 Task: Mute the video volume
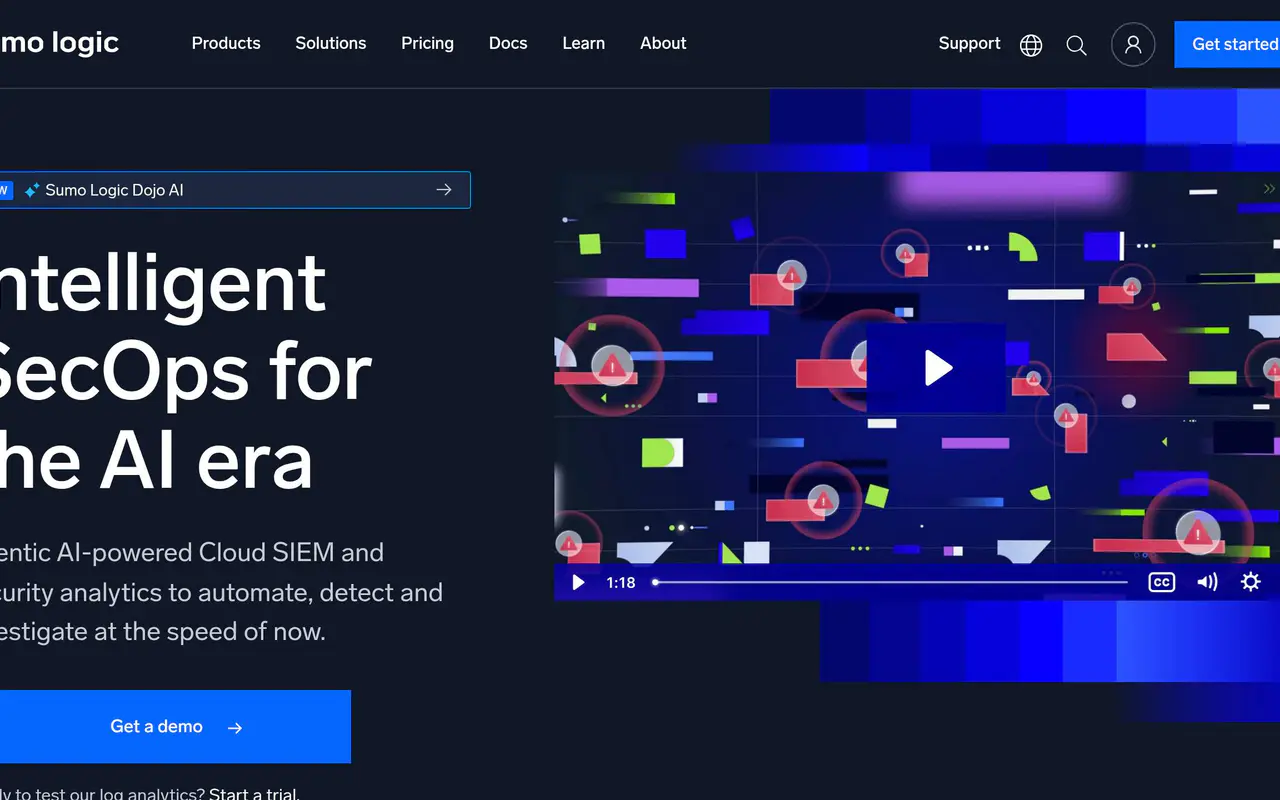tap(1207, 582)
